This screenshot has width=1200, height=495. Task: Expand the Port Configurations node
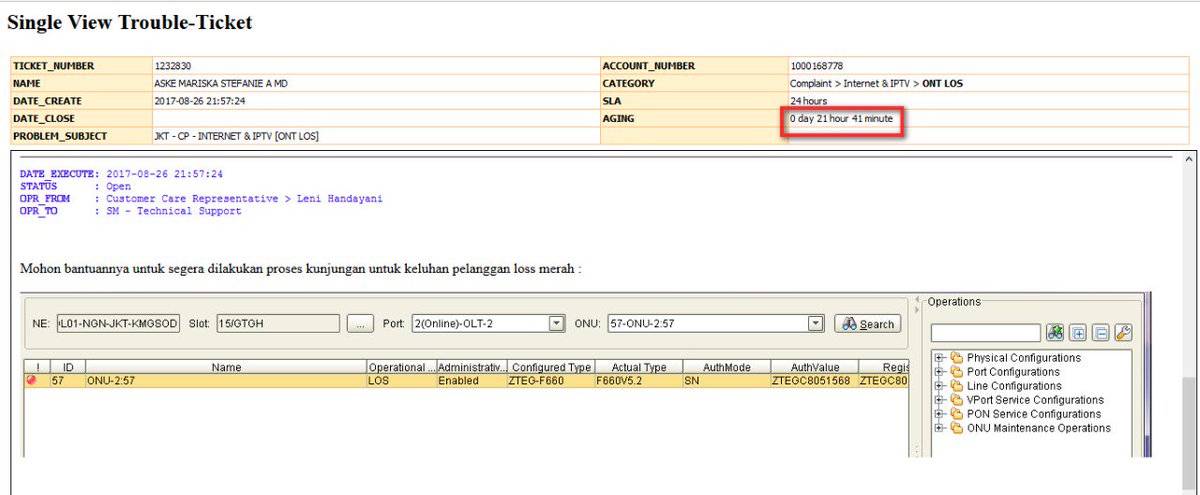tap(940, 372)
